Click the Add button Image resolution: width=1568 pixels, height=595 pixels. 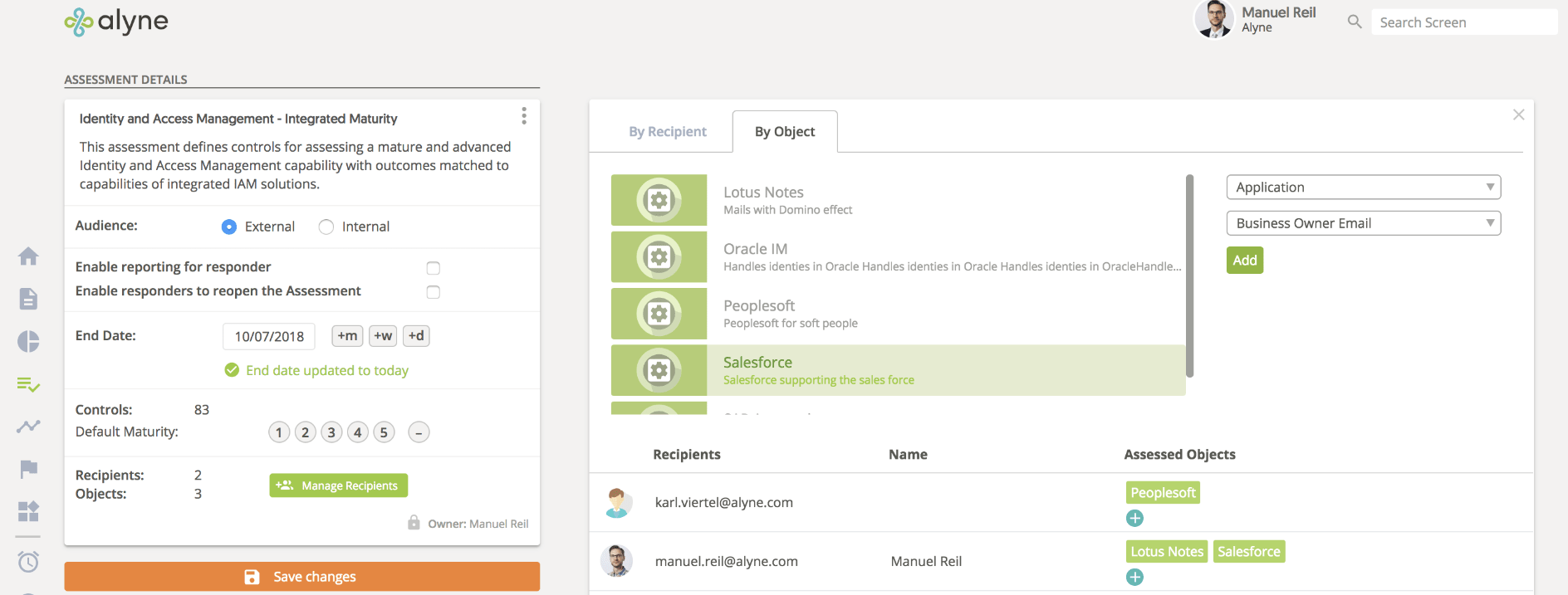tap(1245, 261)
